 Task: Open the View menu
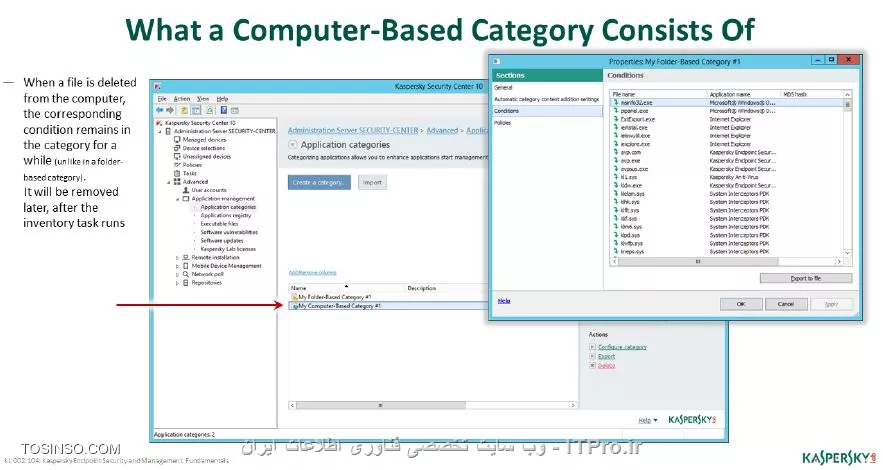203,99
